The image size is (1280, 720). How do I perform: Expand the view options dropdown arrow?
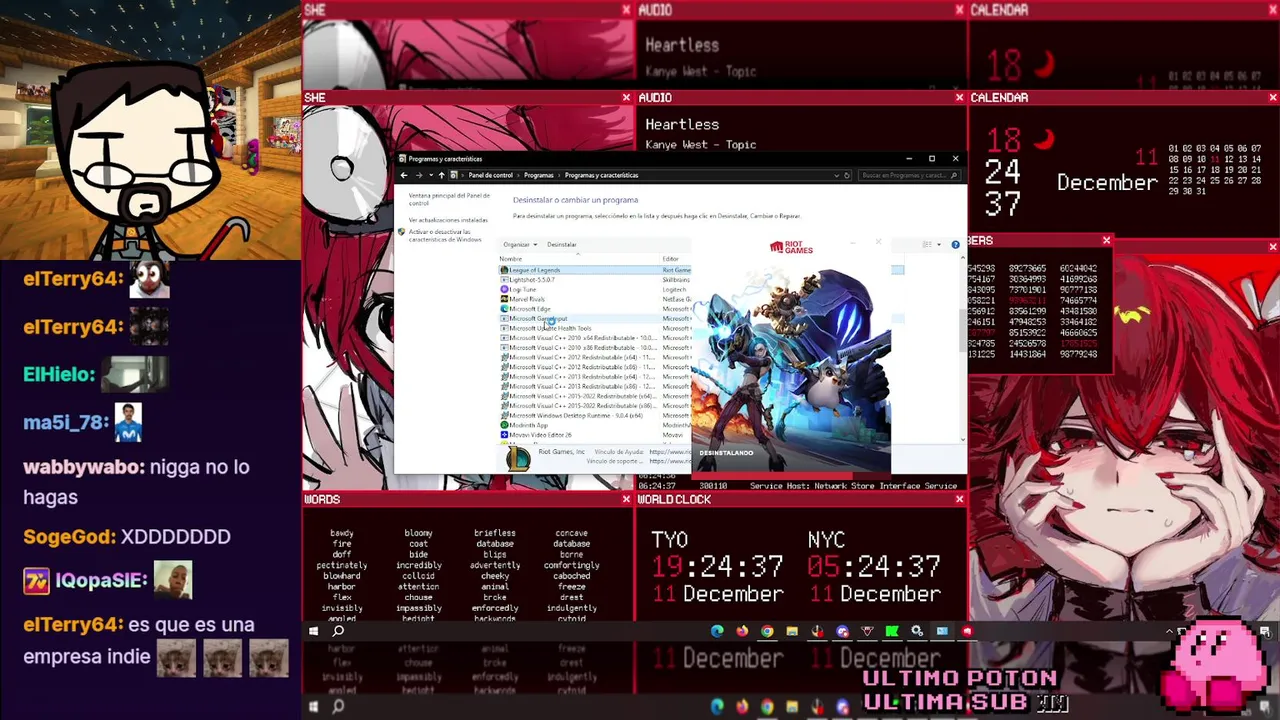pyautogui.click(x=938, y=244)
